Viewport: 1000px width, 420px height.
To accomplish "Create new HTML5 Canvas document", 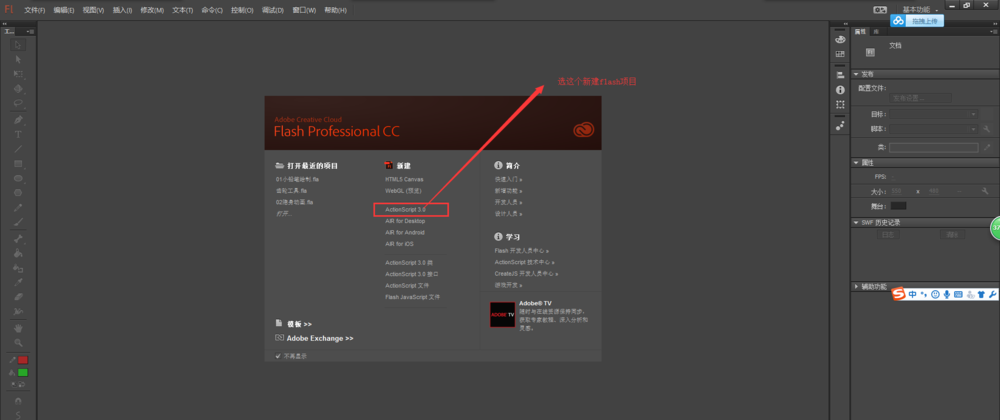I will tap(404, 179).
